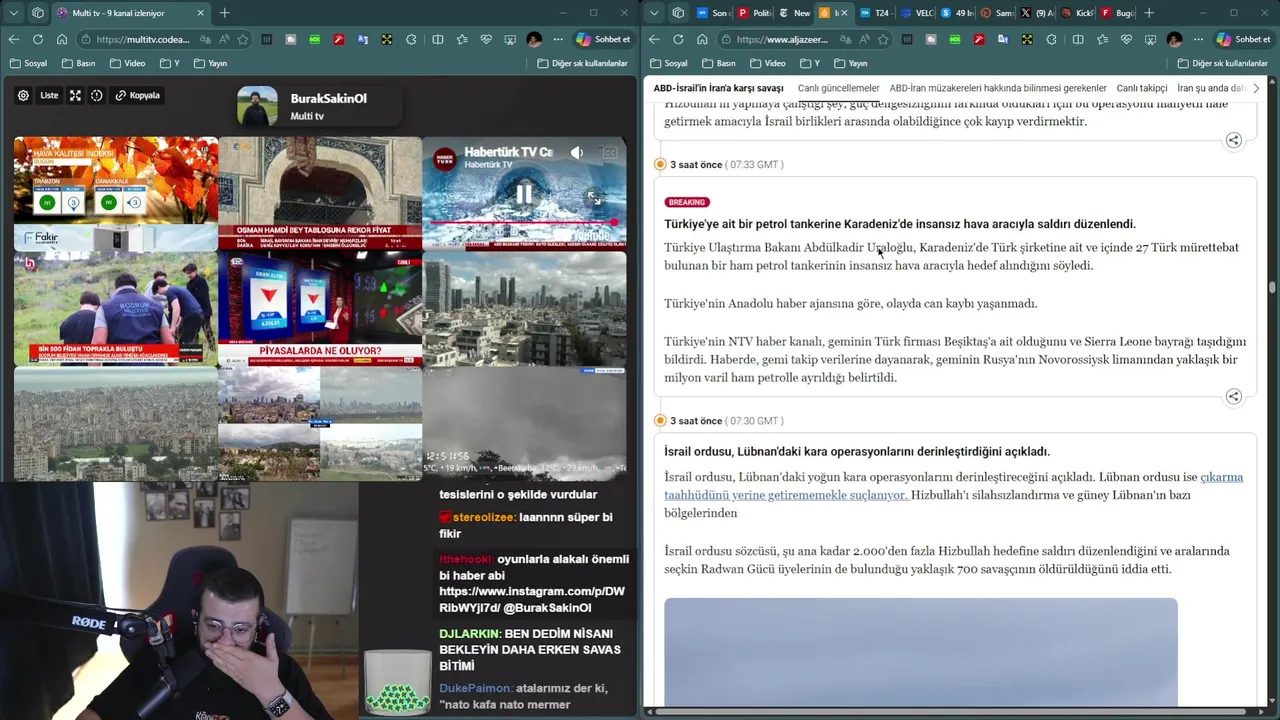The height and width of the screenshot is (720, 1280).
Task: Switch to the VELO tab
Action: 917,13
